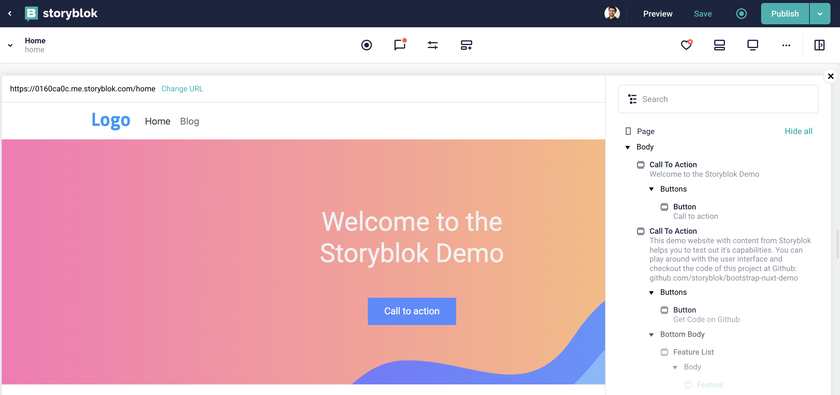
Task: Select the circle target icon in center toolbar
Action: click(366, 45)
